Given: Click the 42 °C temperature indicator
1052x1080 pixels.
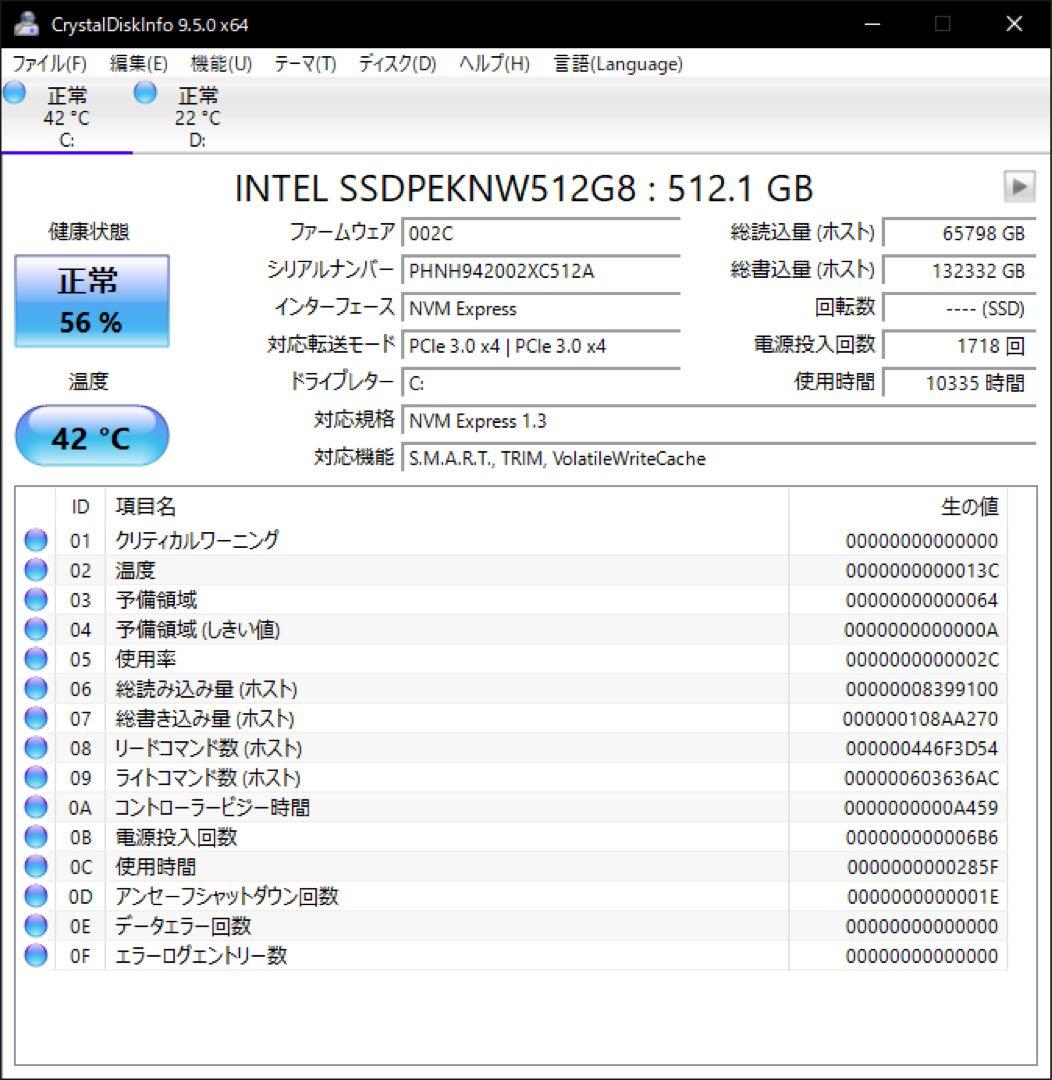Looking at the screenshot, I should click(92, 436).
